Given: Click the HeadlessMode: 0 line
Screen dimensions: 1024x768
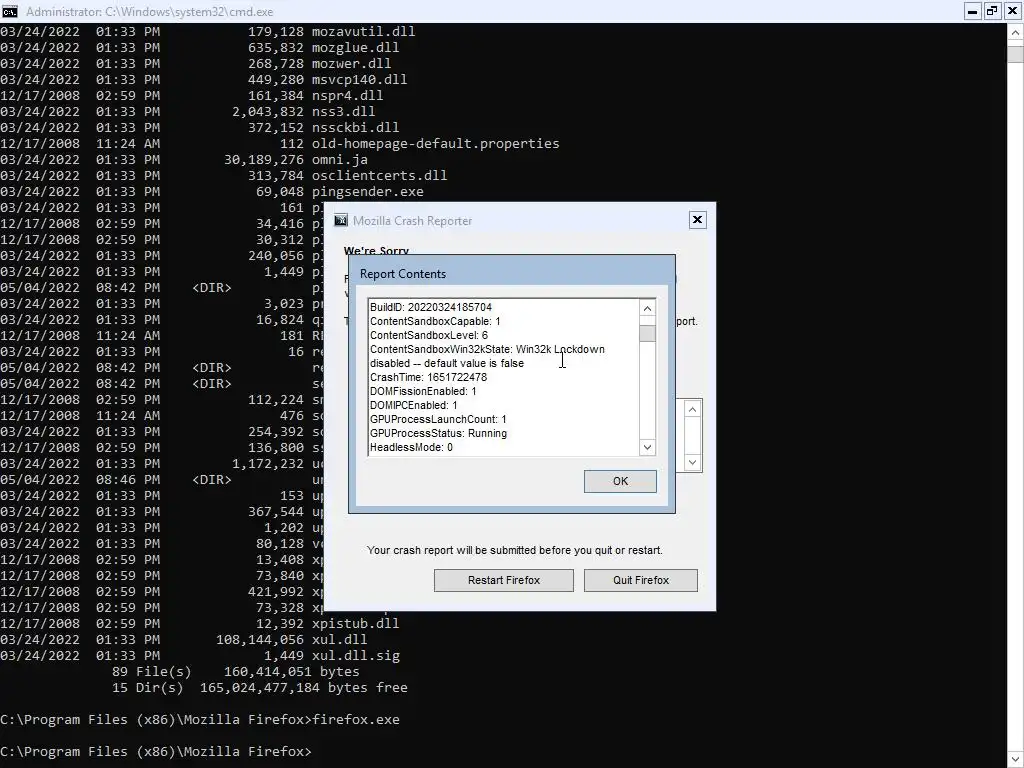Looking at the screenshot, I should (411, 447).
